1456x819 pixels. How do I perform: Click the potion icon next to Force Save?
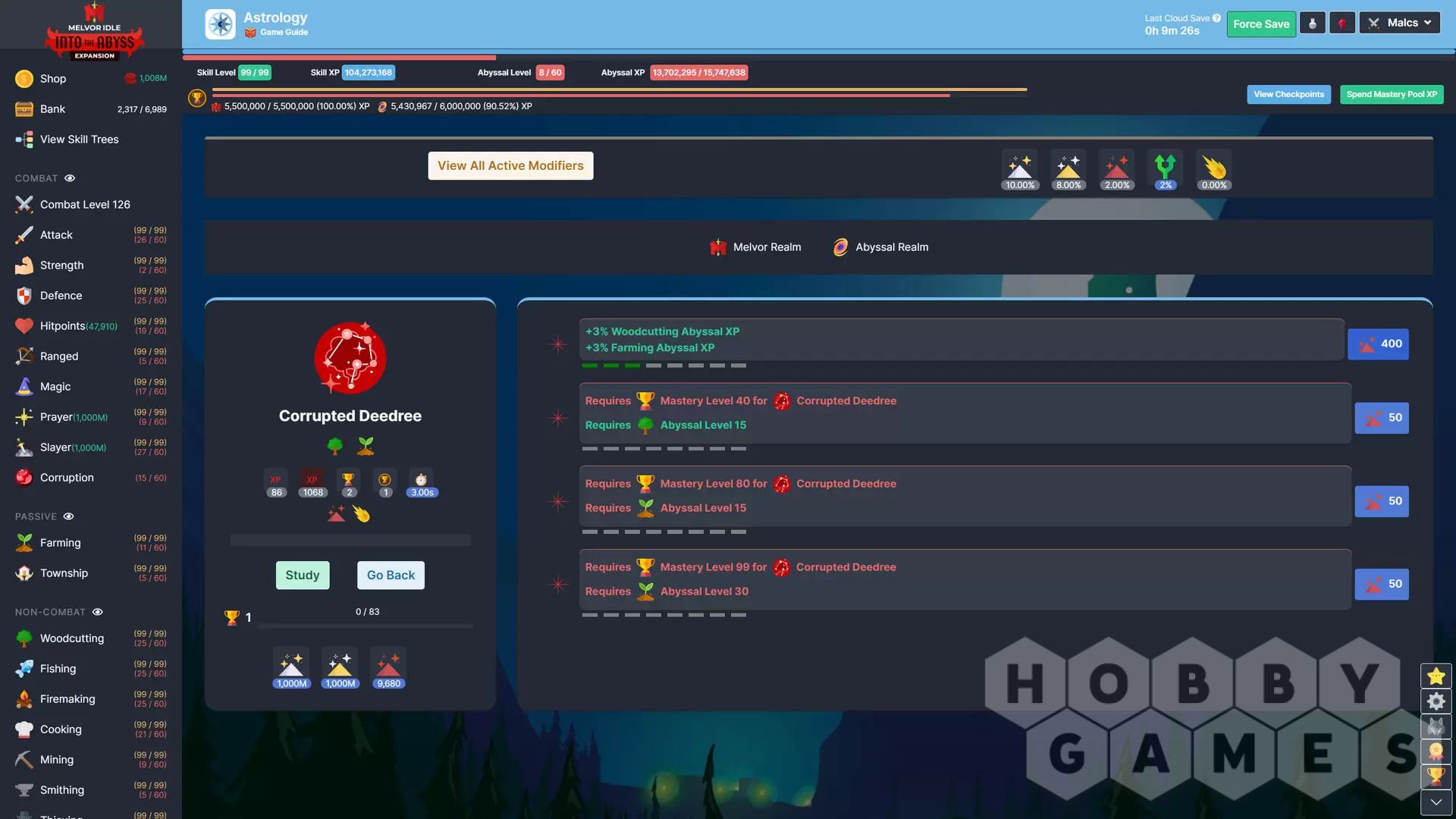1313,24
